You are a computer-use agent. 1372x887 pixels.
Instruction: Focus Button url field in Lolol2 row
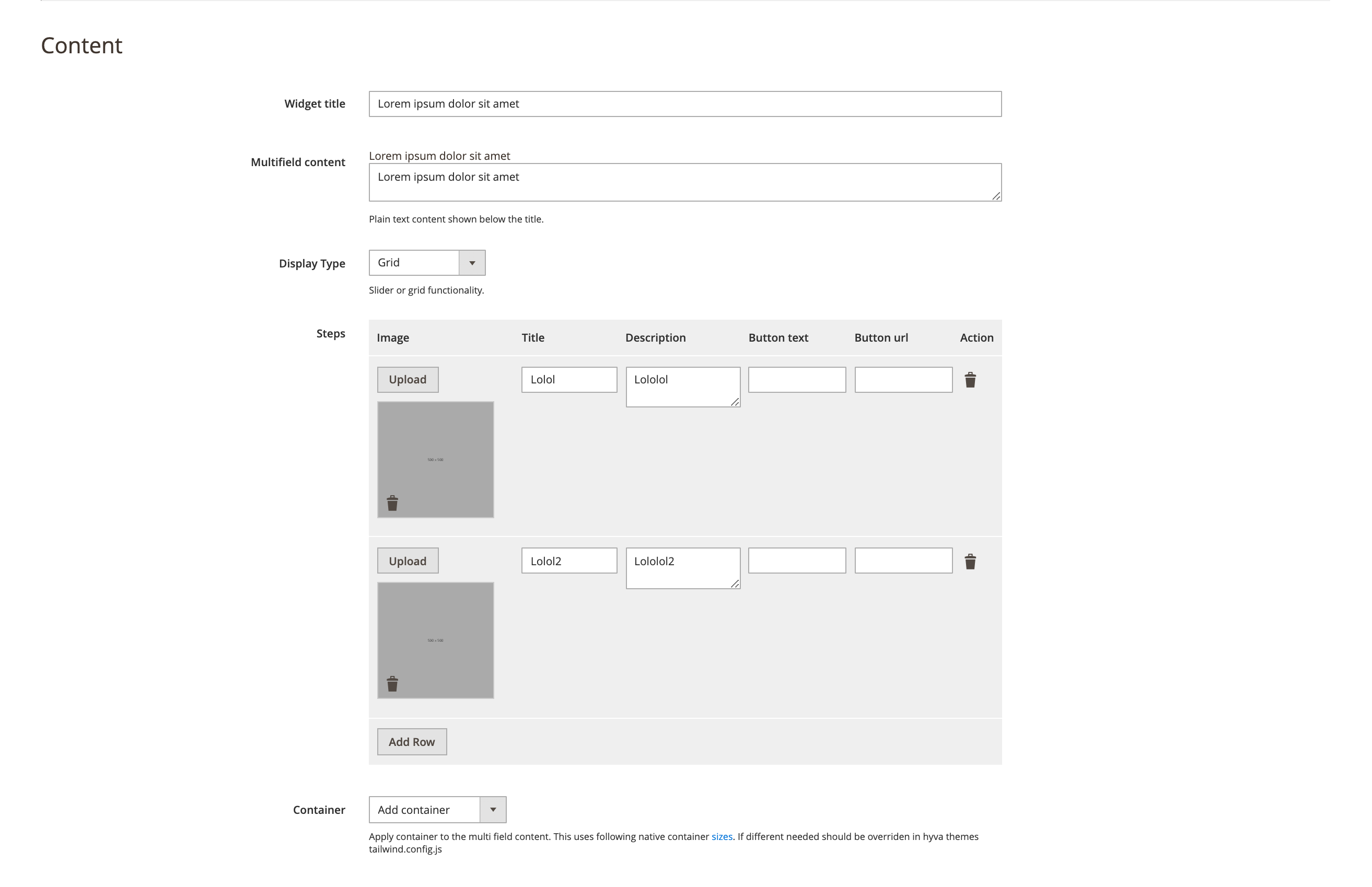(904, 561)
